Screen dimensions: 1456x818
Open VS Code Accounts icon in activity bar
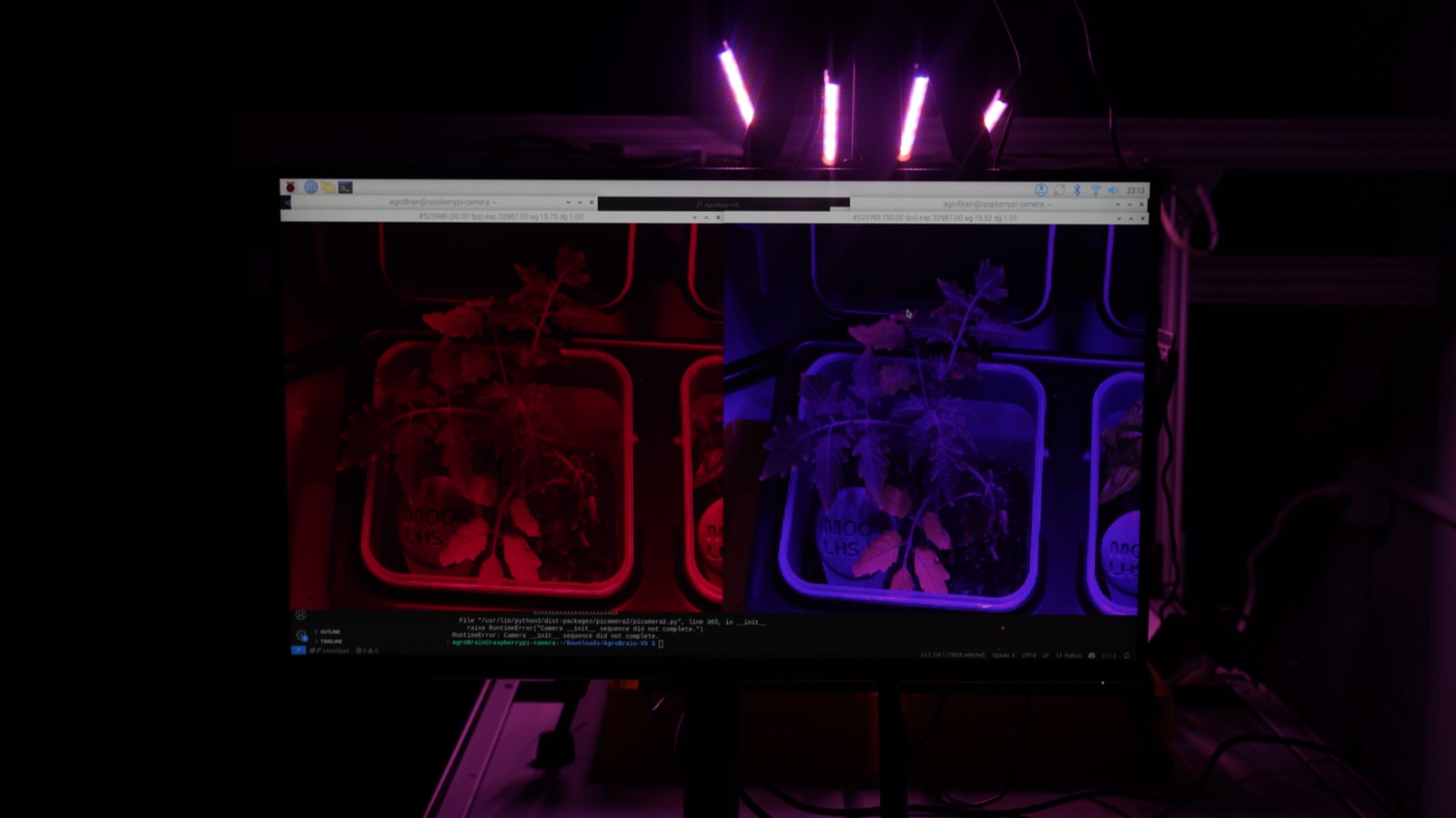[300, 616]
